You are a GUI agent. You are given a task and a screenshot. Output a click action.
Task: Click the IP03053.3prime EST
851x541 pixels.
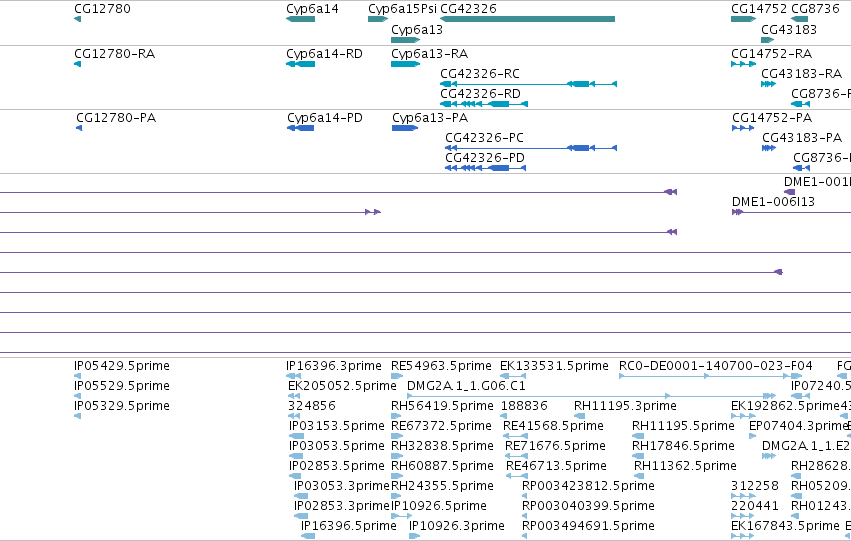point(301,496)
